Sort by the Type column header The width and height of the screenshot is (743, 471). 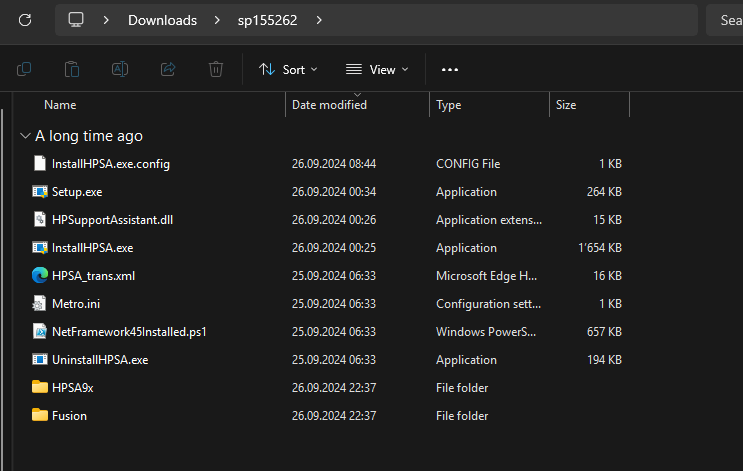click(x=449, y=105)
